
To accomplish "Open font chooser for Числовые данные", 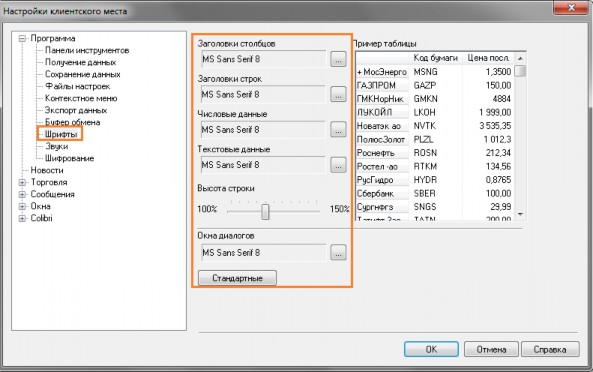I will [x=338, y=130].
